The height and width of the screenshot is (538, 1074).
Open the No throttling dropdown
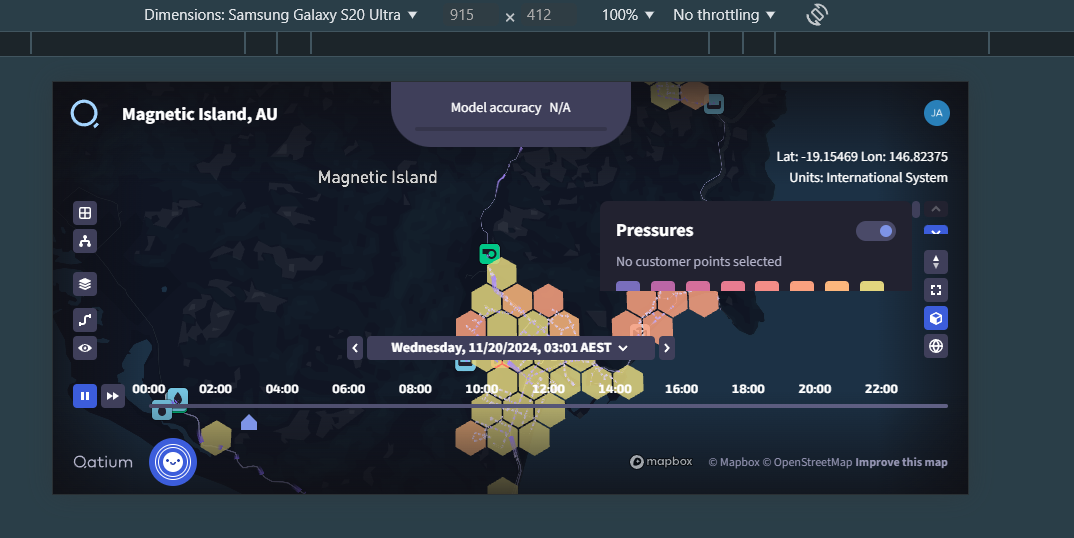(724, 14)
